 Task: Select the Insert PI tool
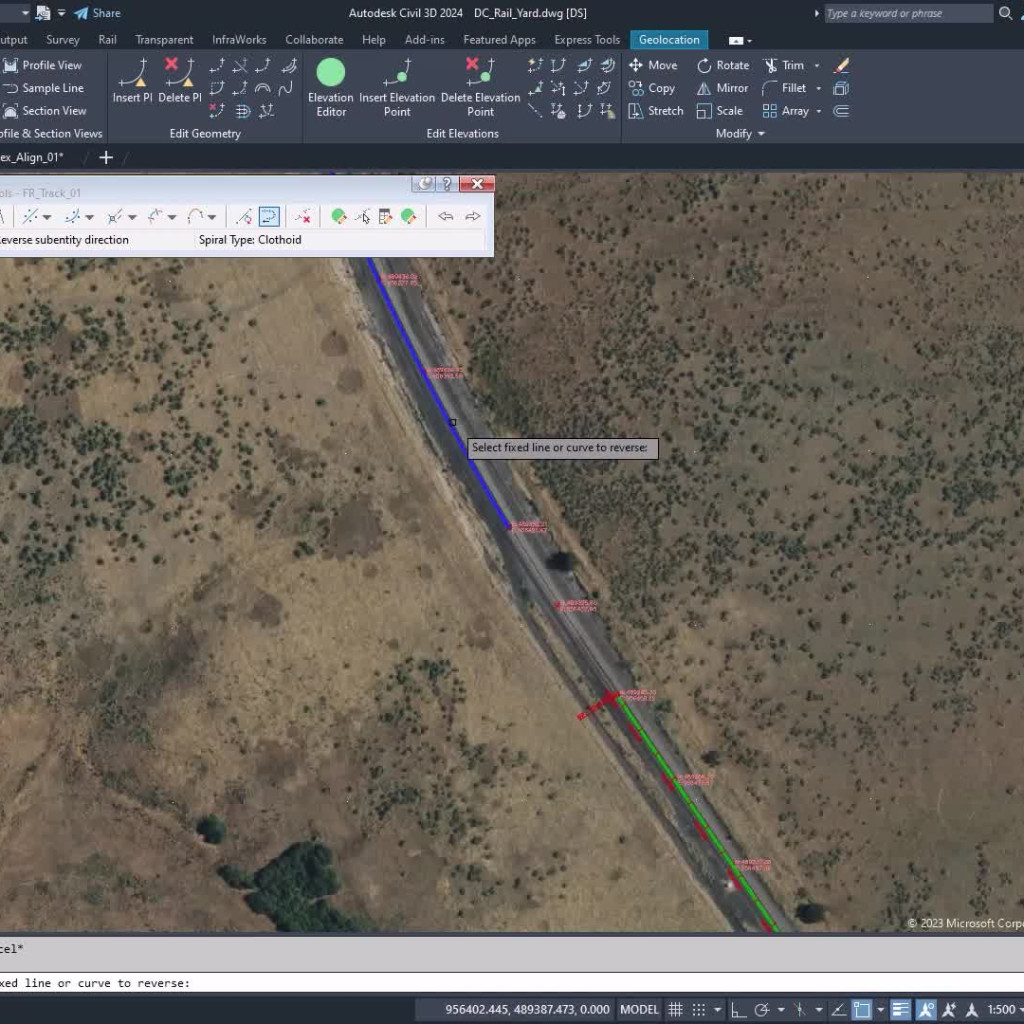pos(132,80)
